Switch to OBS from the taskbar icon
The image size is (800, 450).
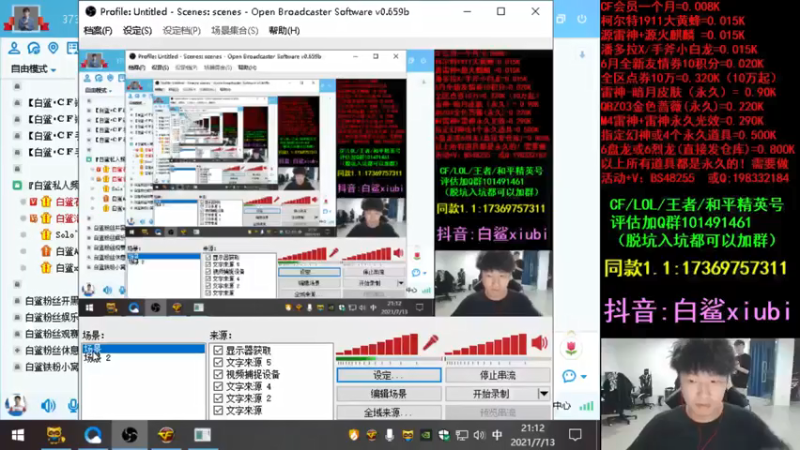point(130,435)
